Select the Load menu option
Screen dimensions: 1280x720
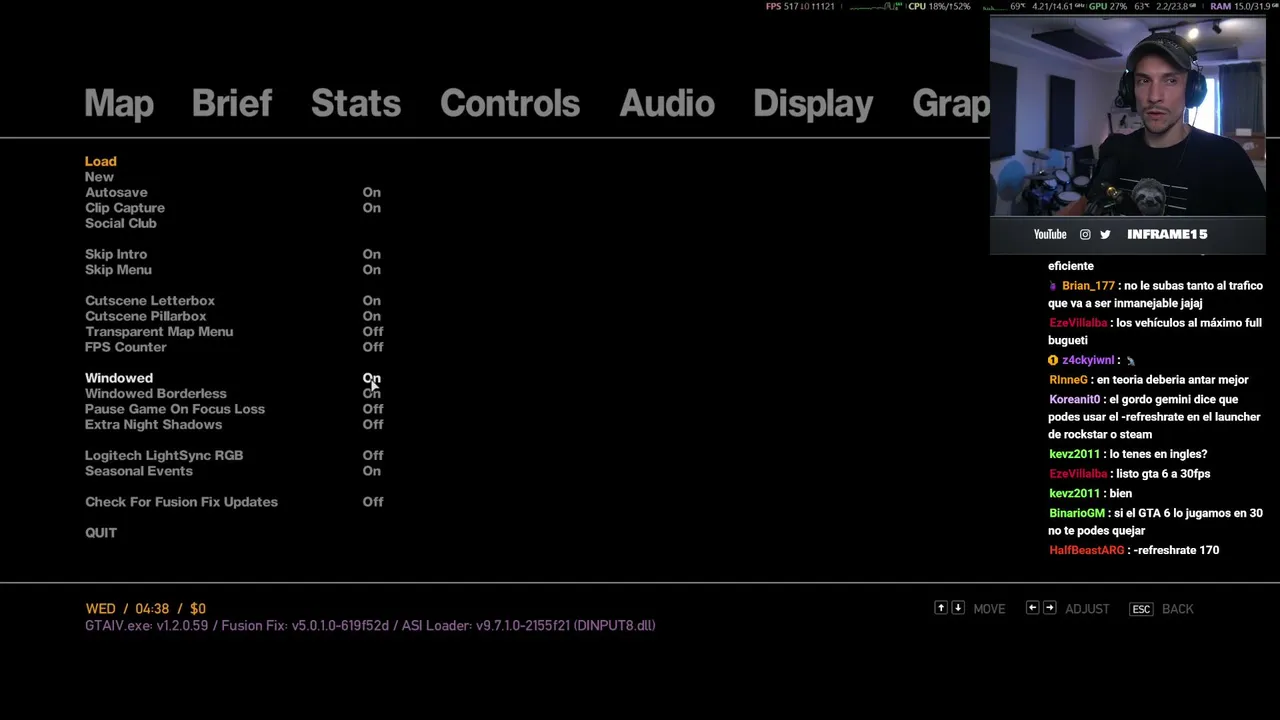(x=101, y=161)
